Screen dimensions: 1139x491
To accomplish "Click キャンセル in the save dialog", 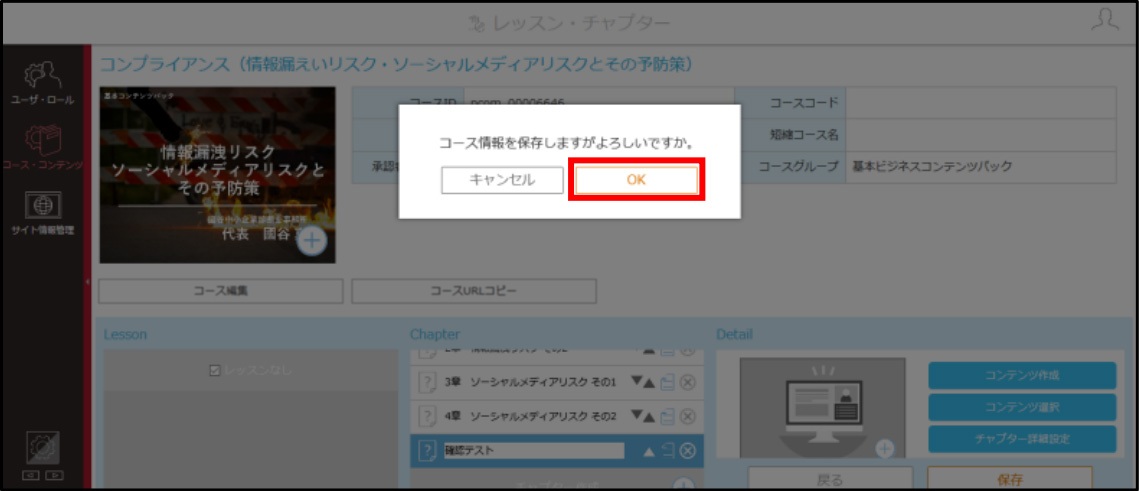I will tap(502, 180).
